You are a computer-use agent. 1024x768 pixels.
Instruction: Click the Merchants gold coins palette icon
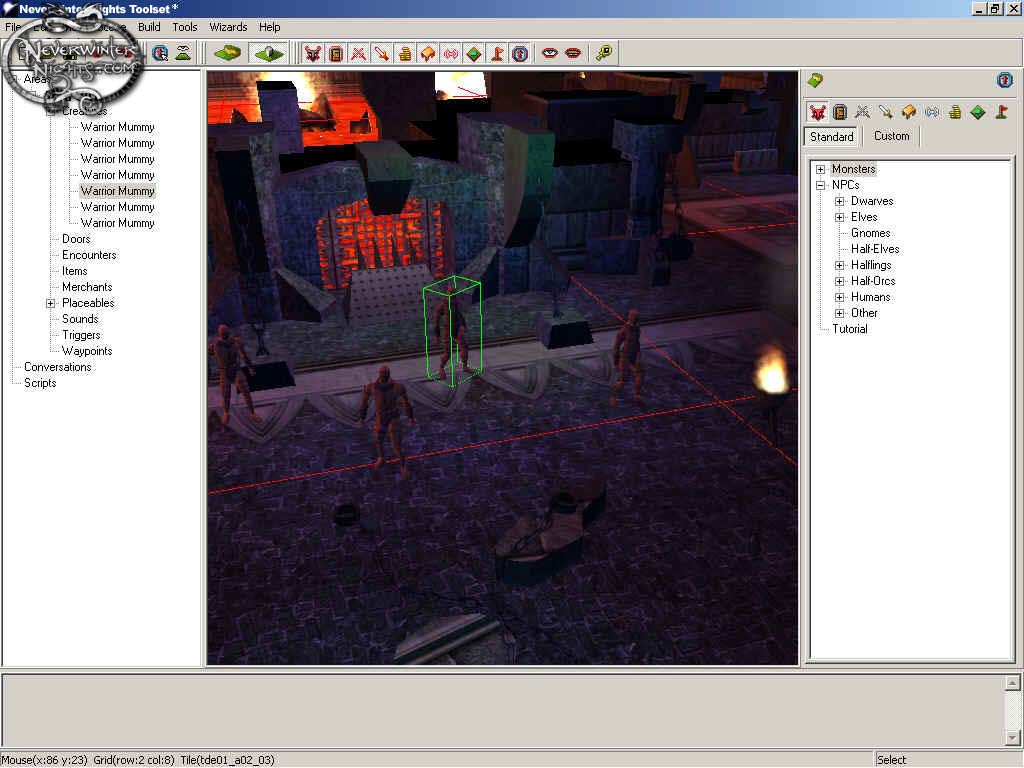point(955,112)
